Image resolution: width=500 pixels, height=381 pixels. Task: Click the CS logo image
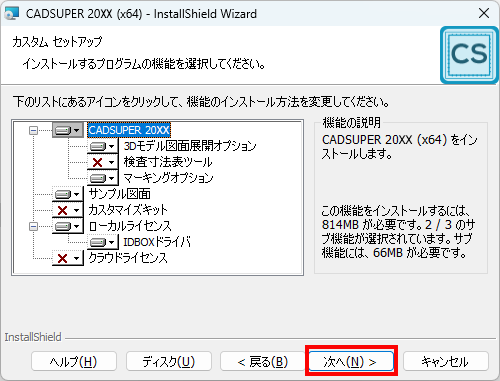(x=469, y=54)
